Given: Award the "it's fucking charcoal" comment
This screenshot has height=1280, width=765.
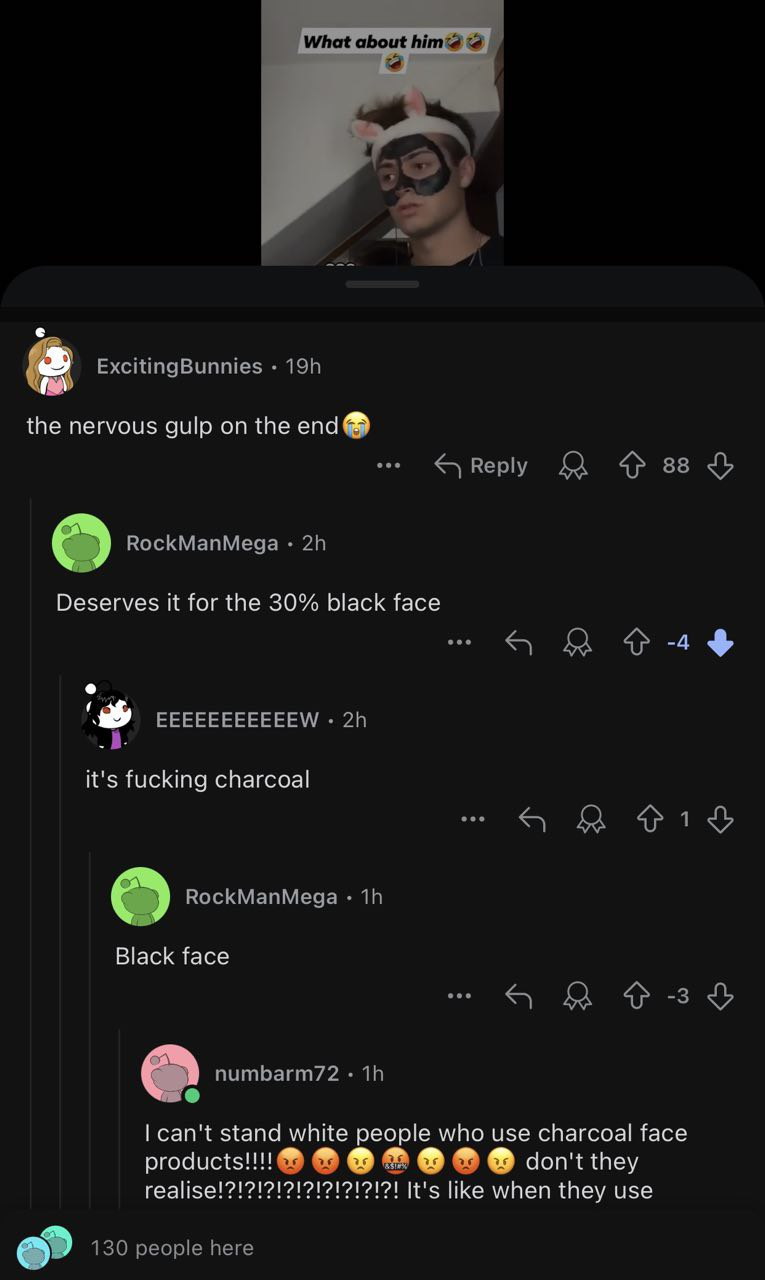Looking at the screenshot, I should (x=591, y=820).
